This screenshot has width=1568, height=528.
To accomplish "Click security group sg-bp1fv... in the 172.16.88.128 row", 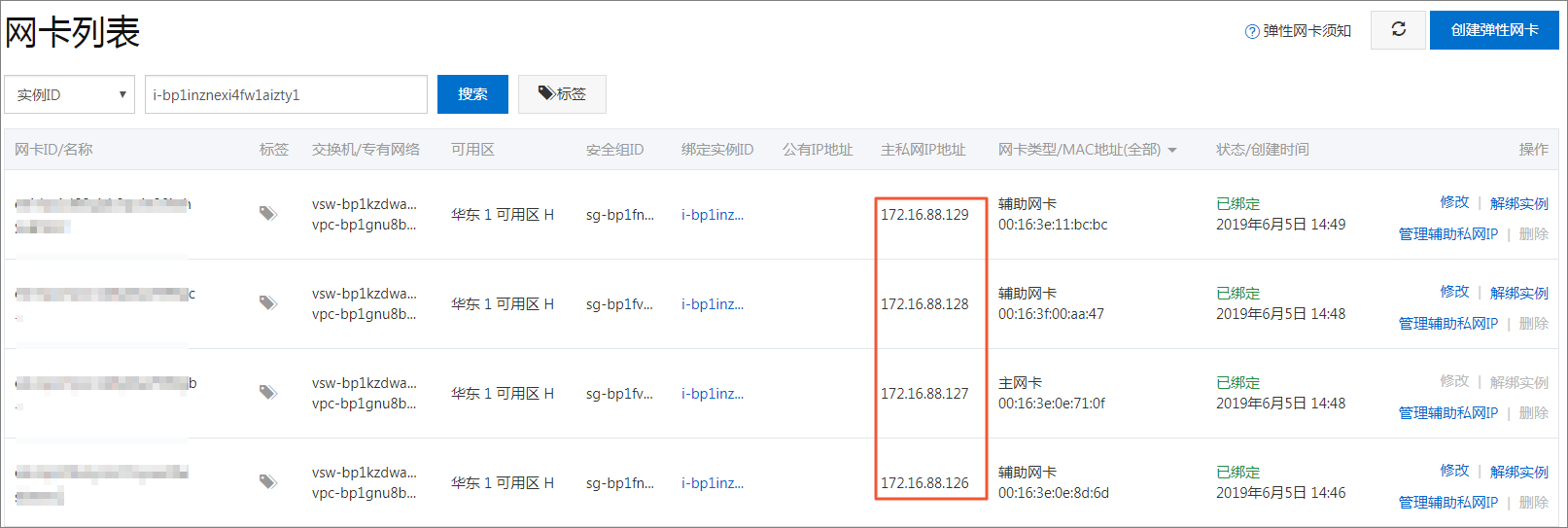I will [x=620, y=304].
